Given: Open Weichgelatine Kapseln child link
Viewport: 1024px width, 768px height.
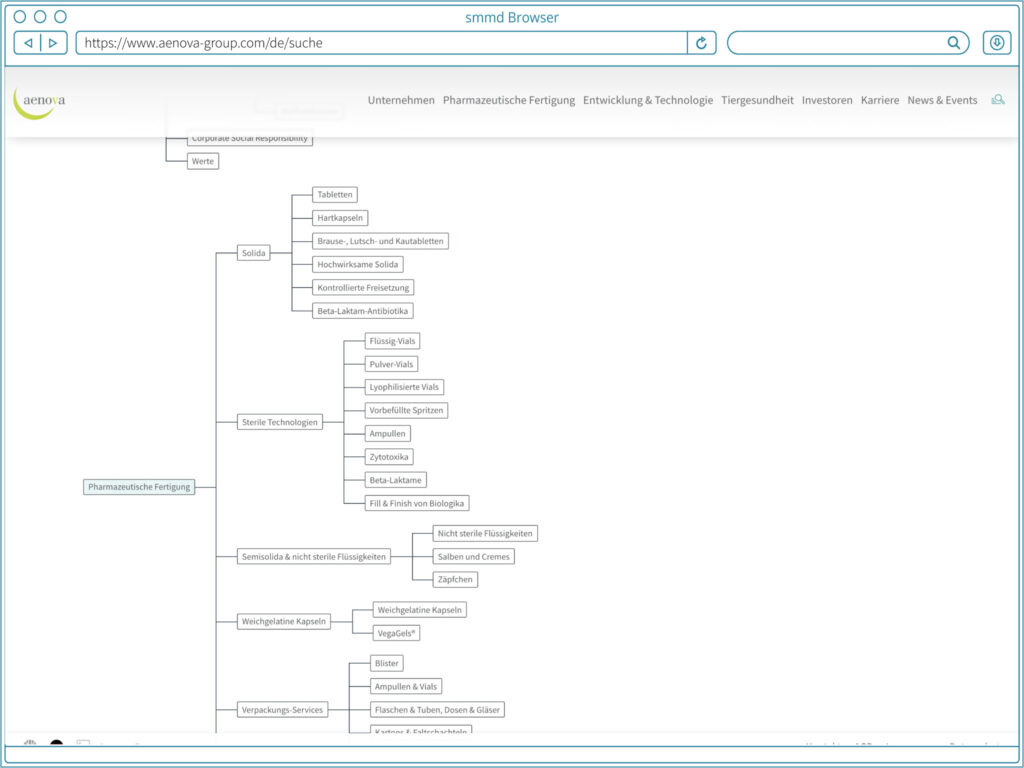Looking at the screenshot, I should pos(419,610).
